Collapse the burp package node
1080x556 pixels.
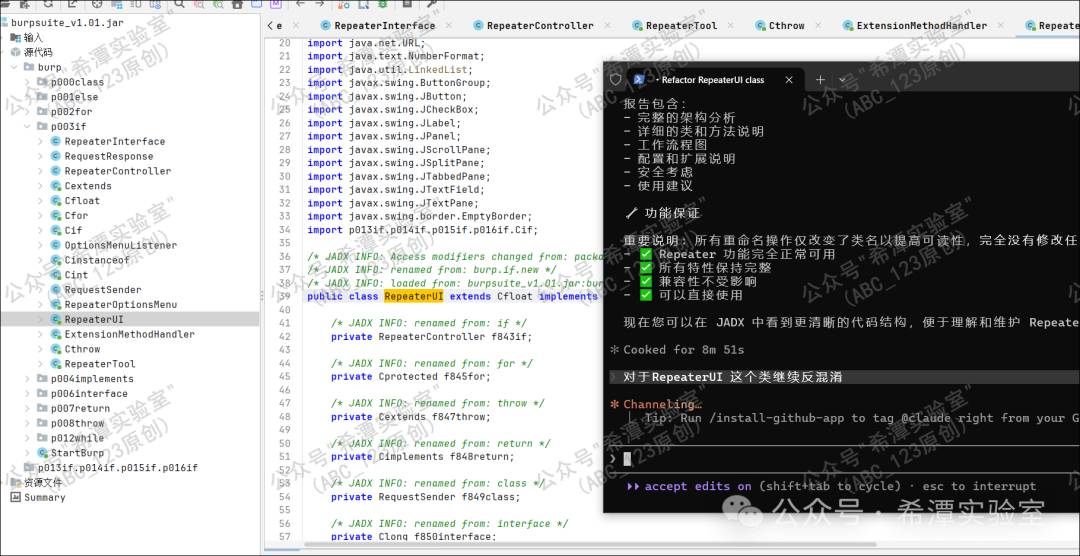[x=14, y=67]
